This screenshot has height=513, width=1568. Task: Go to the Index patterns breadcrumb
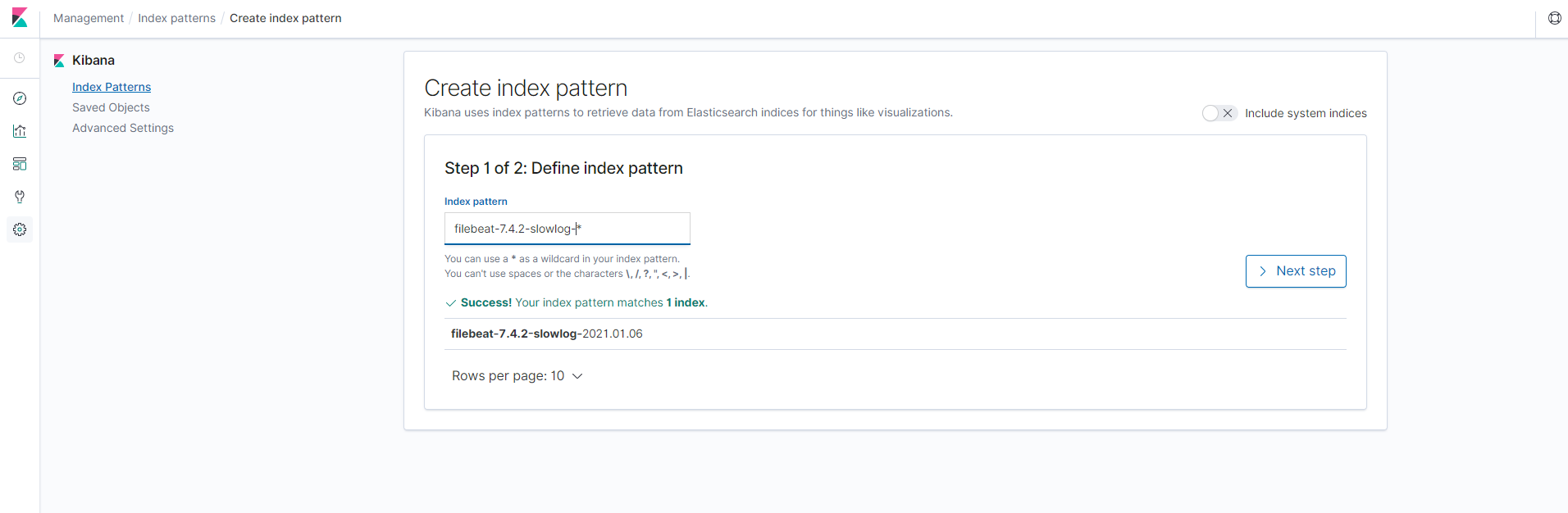pos(176,18)
